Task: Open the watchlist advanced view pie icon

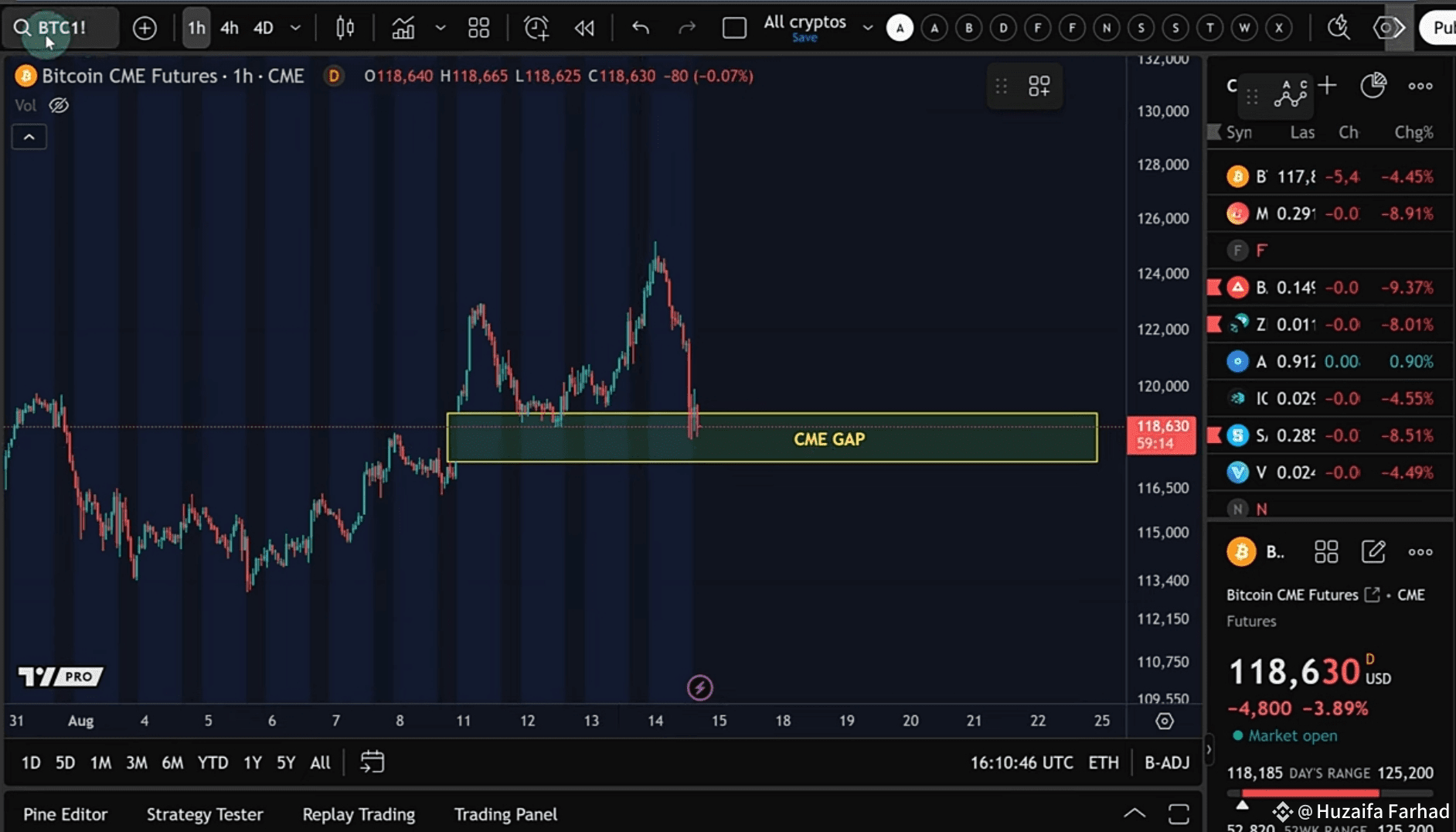Action: [1373, 85]
